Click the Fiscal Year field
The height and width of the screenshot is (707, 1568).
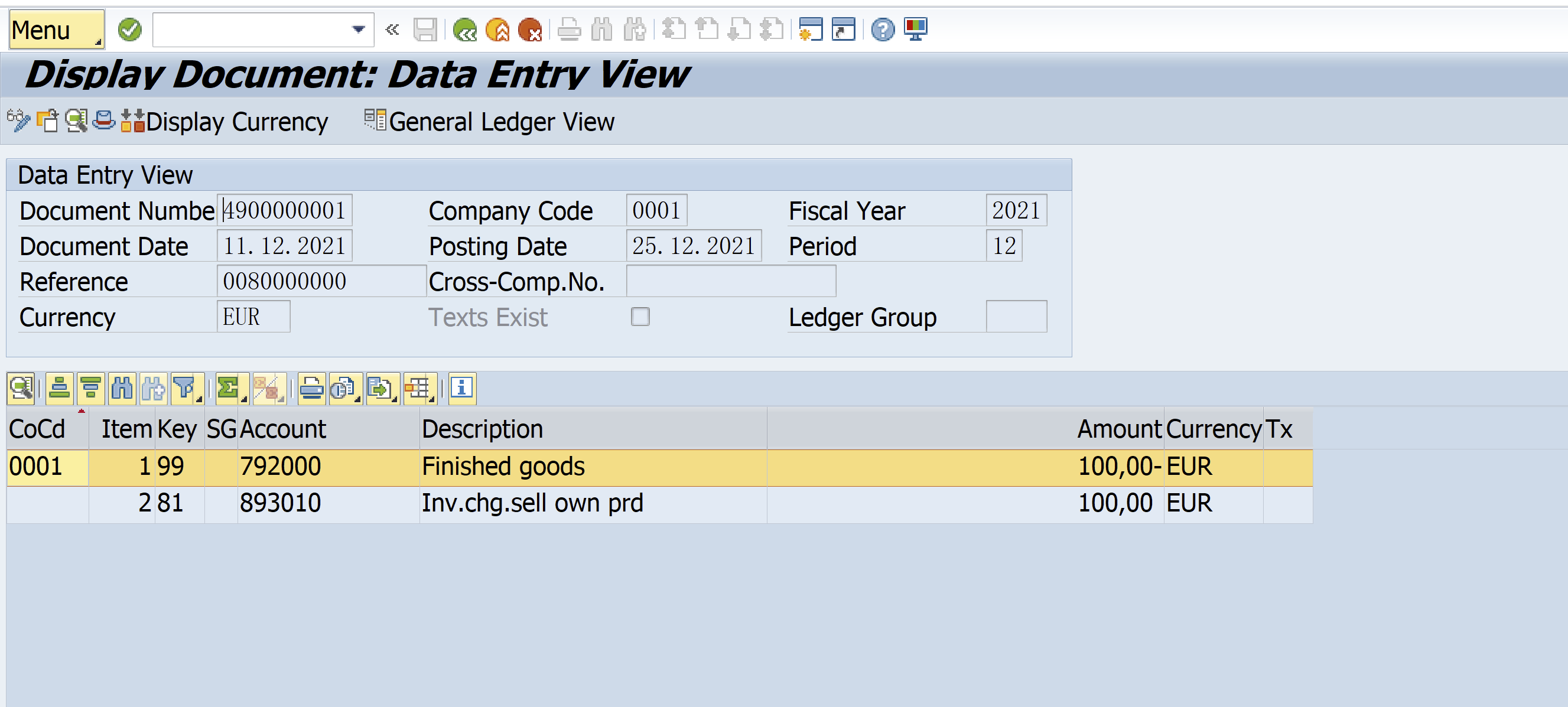click(1016, 210)
